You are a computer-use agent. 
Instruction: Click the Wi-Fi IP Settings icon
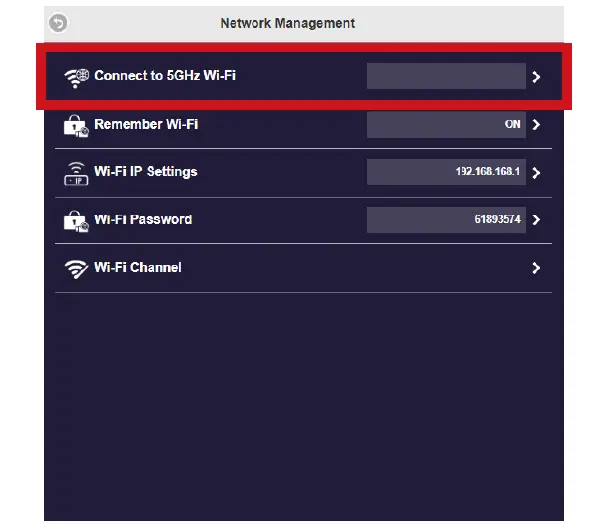[76, 173]
